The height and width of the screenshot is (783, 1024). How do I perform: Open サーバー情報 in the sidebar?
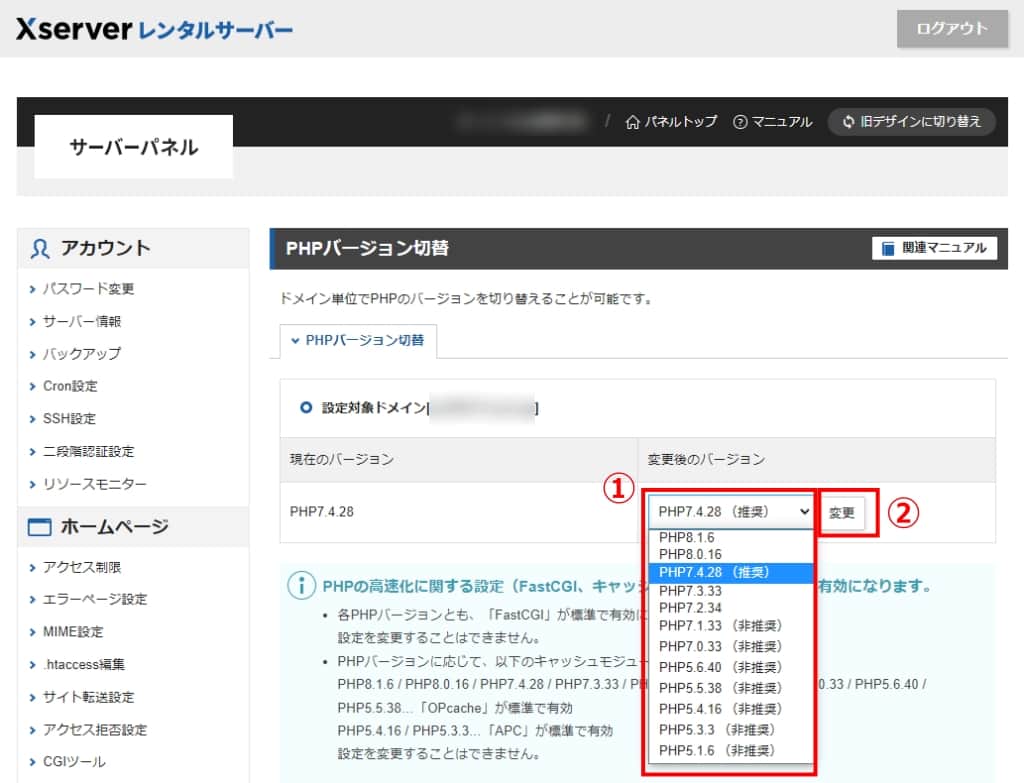coord(82,321)
